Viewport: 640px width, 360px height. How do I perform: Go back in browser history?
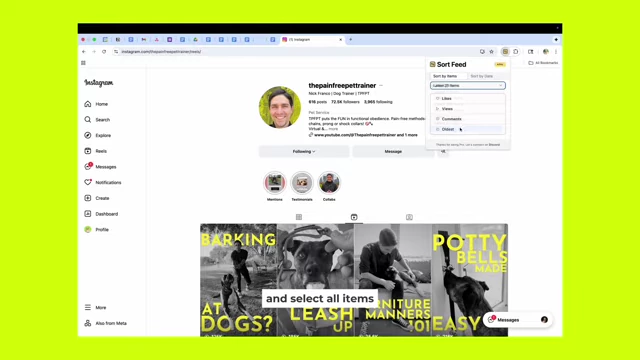pyautogui.click(x=84, y=52)
